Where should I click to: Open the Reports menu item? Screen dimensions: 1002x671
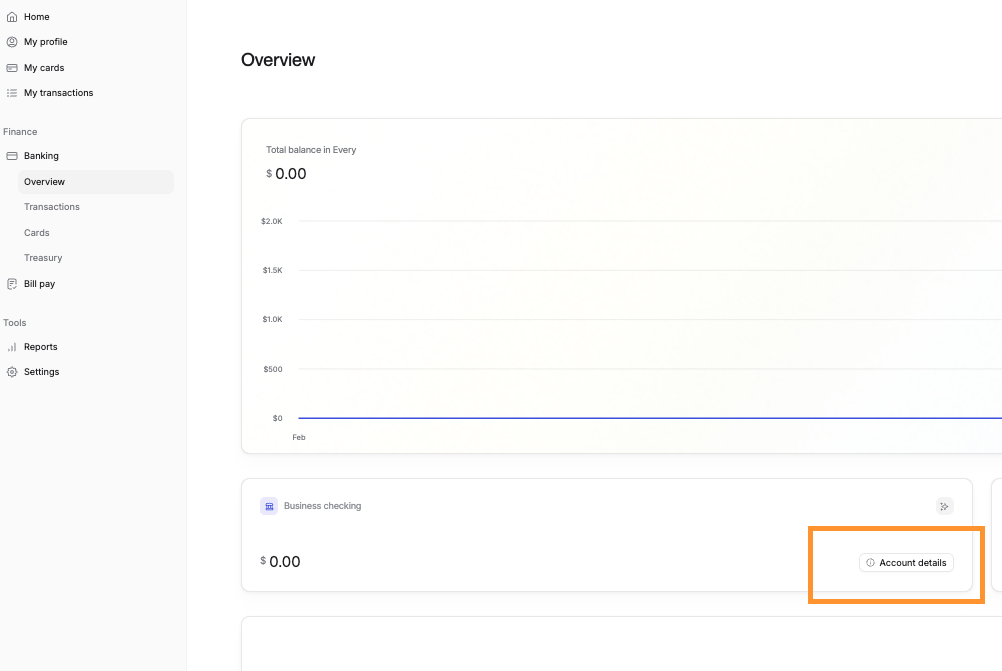click(41, 347)
